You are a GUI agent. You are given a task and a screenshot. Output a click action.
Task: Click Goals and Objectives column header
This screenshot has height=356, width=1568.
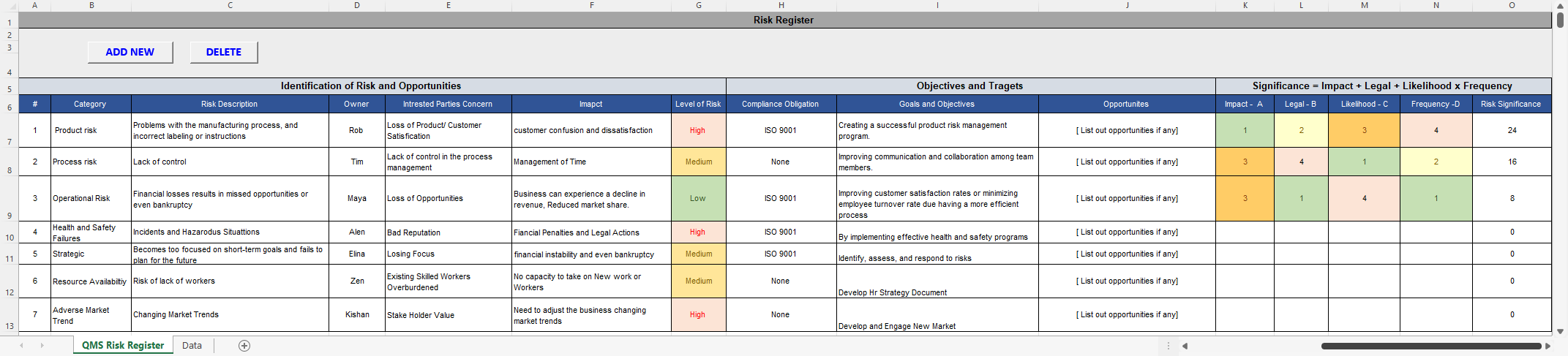tap(937, 104)
